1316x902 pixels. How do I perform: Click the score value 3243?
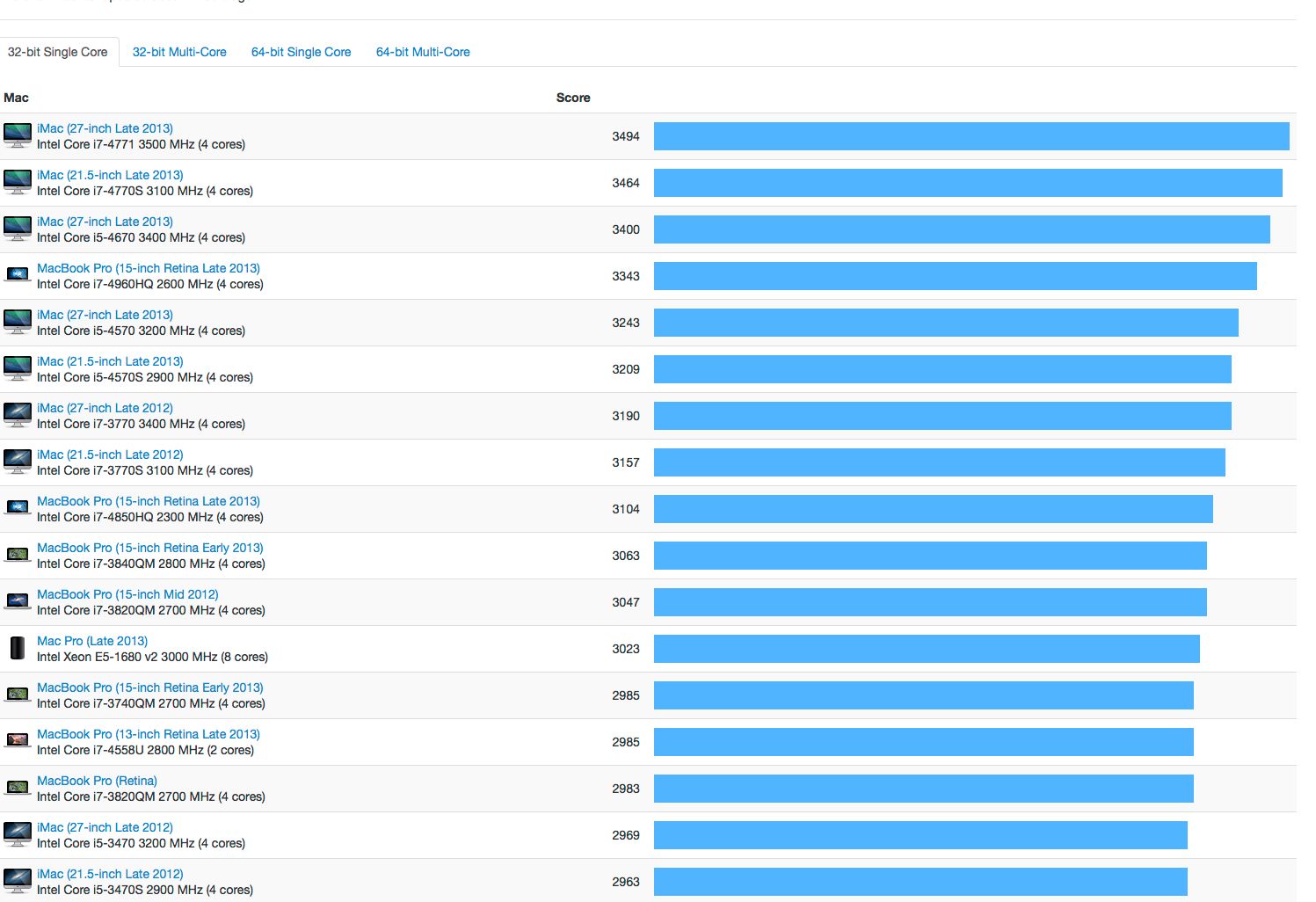(626, 323)
